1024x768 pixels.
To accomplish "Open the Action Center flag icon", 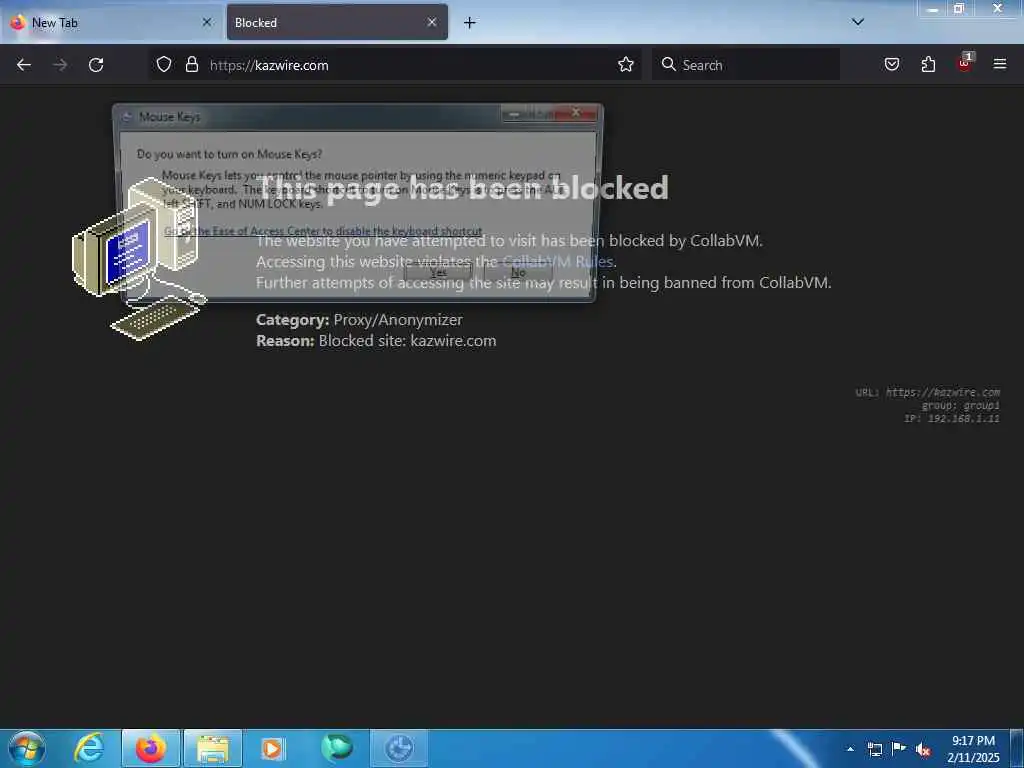I will click(899, 748).
